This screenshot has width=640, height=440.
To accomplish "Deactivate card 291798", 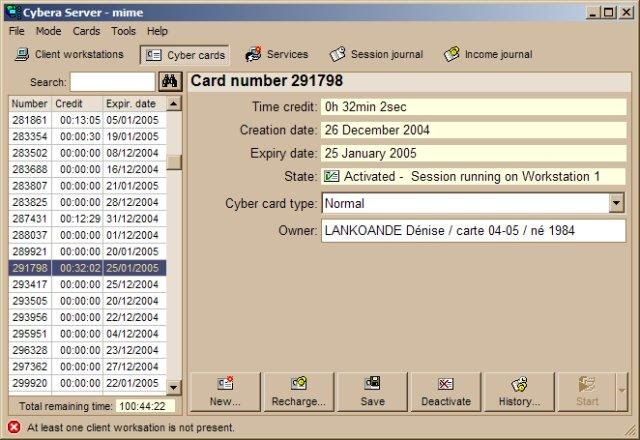I will click(x=446, y=391).
